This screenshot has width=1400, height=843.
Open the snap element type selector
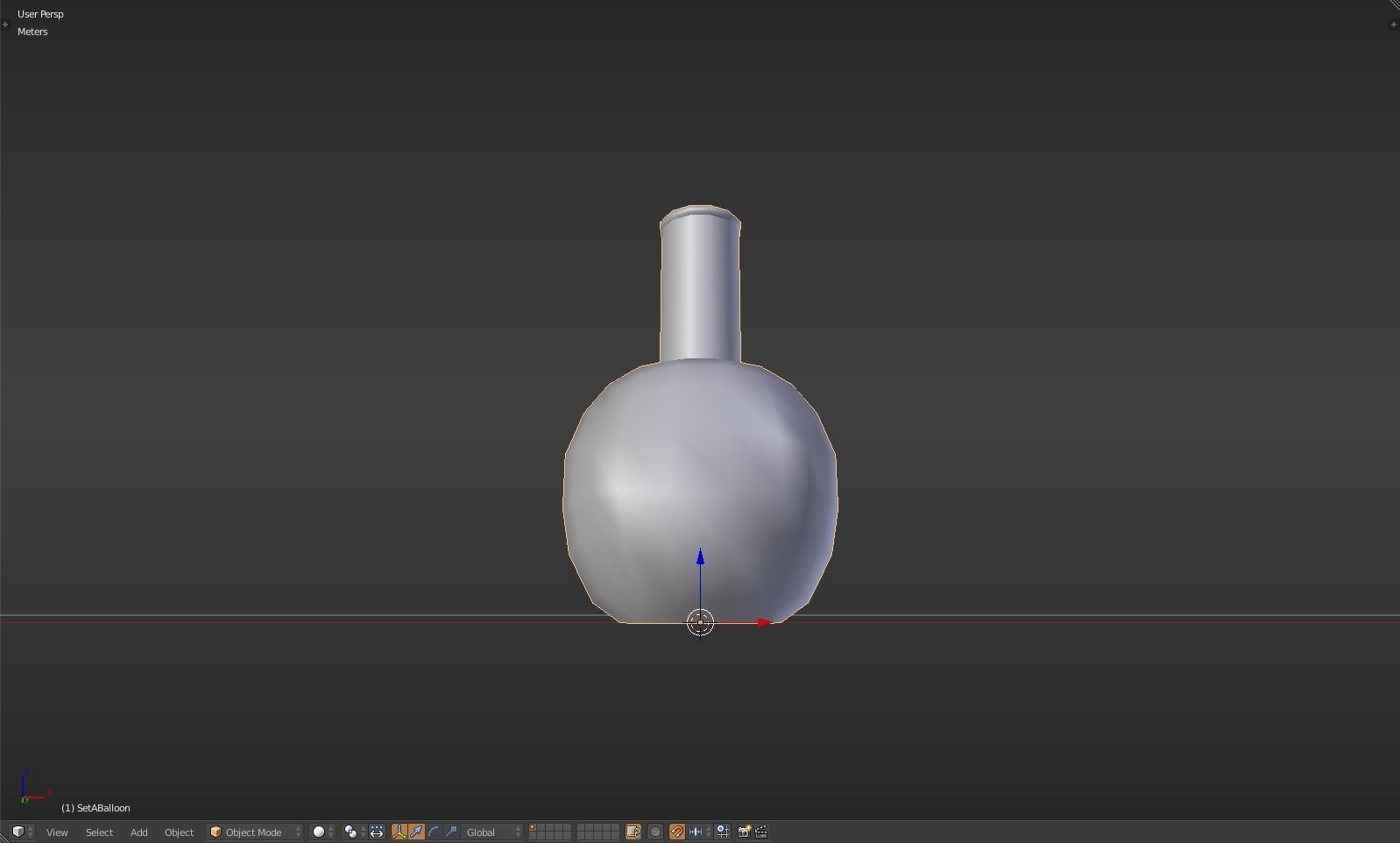click(x=699, y=832)
